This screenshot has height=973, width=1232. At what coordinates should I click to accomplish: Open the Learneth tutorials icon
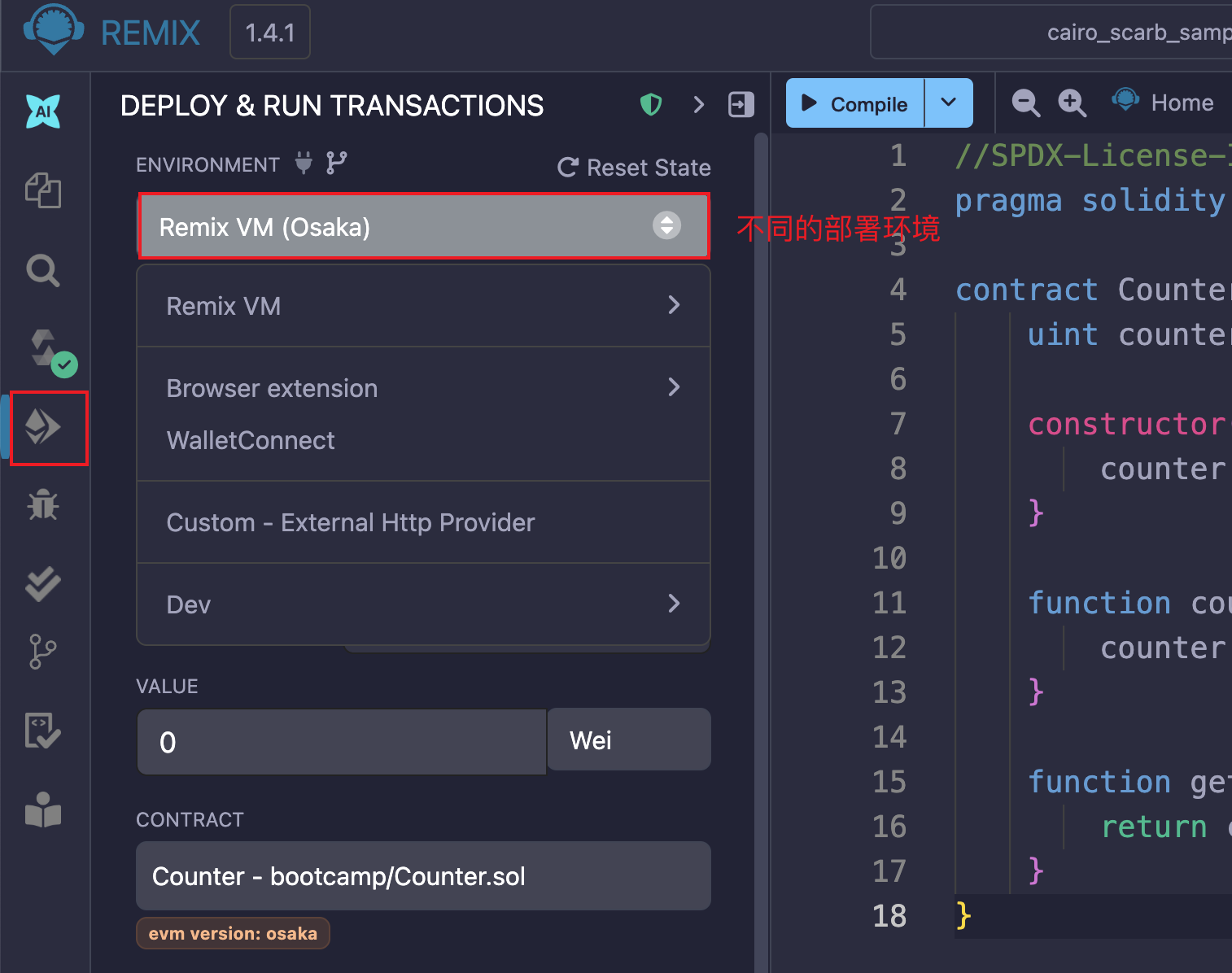(x=43, y=809)
